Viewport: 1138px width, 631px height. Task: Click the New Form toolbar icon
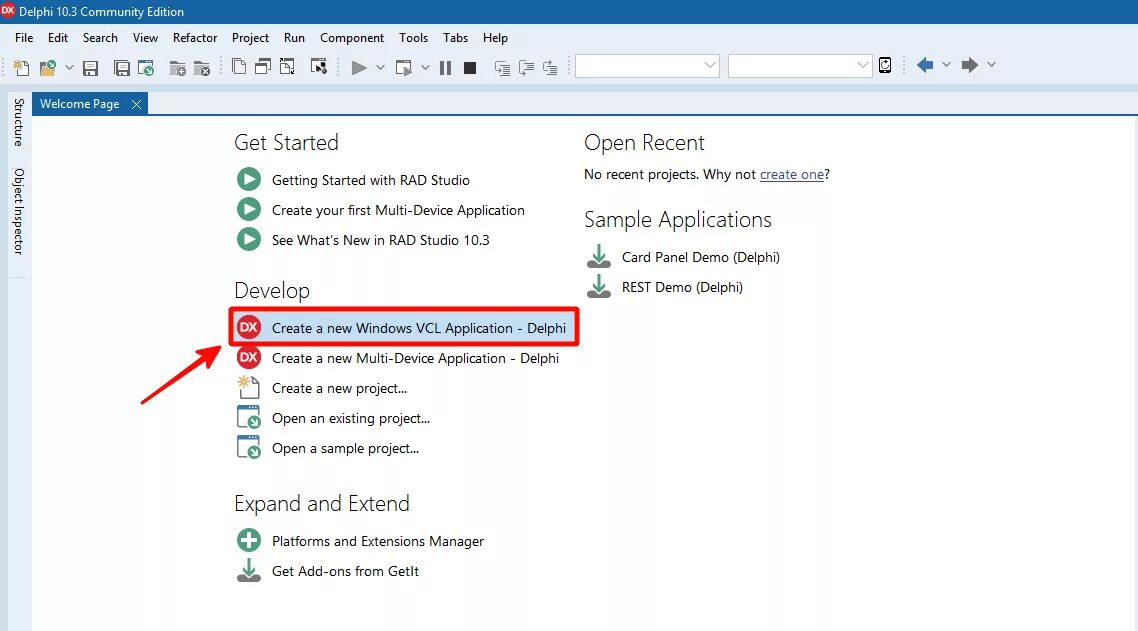[319, 67]
